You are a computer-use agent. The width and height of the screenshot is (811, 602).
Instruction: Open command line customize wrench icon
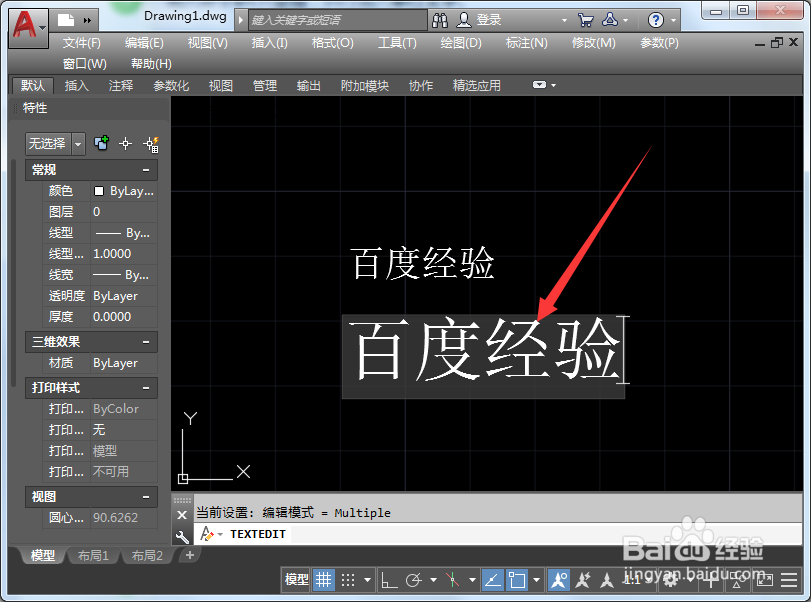click(x=182, y=537)
